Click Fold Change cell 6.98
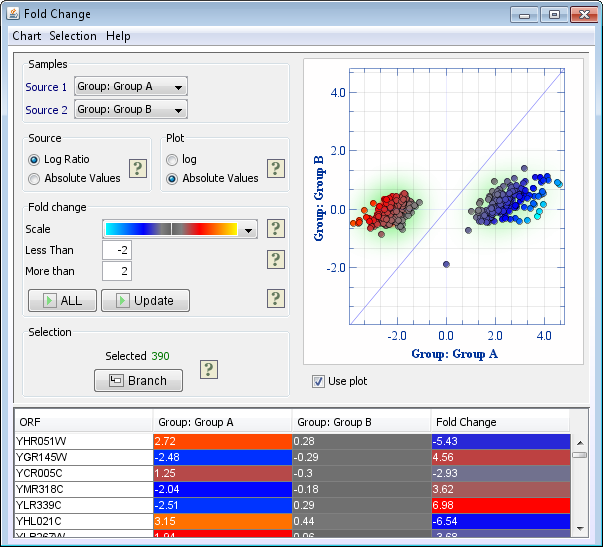This screenshot has height=547, width=603. point(501,505)
